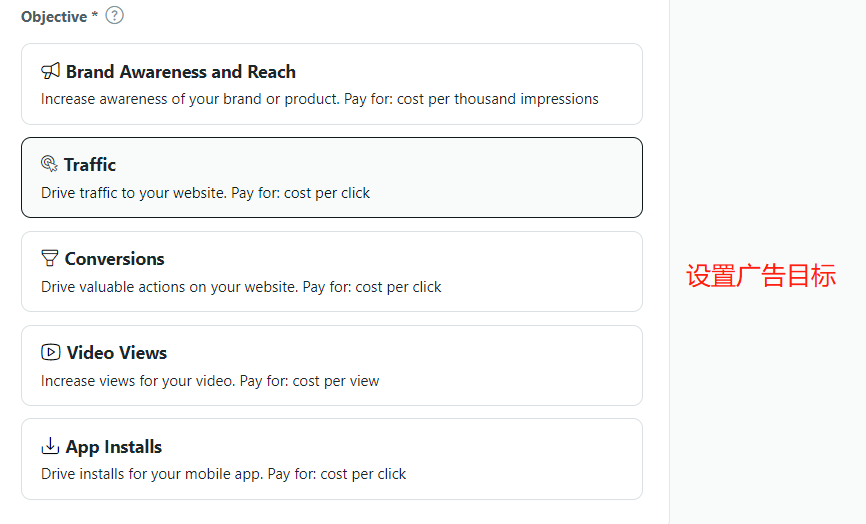This screenshot has height=524, width=866.
Task: Click the play icon beside Video Views
Action: pyautogui.click(x=50, y=352)
